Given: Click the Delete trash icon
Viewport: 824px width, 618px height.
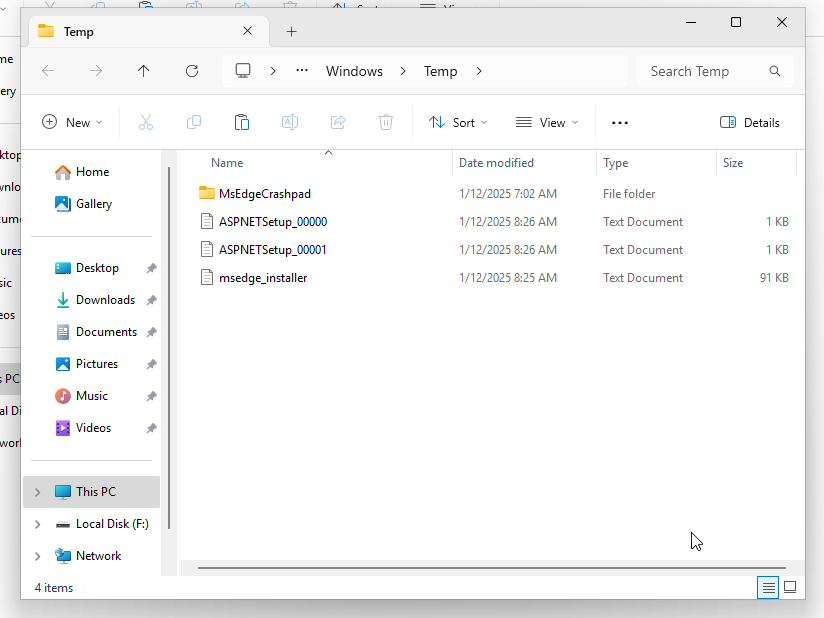Looking at the screenshot, I should tap(386, 122).
